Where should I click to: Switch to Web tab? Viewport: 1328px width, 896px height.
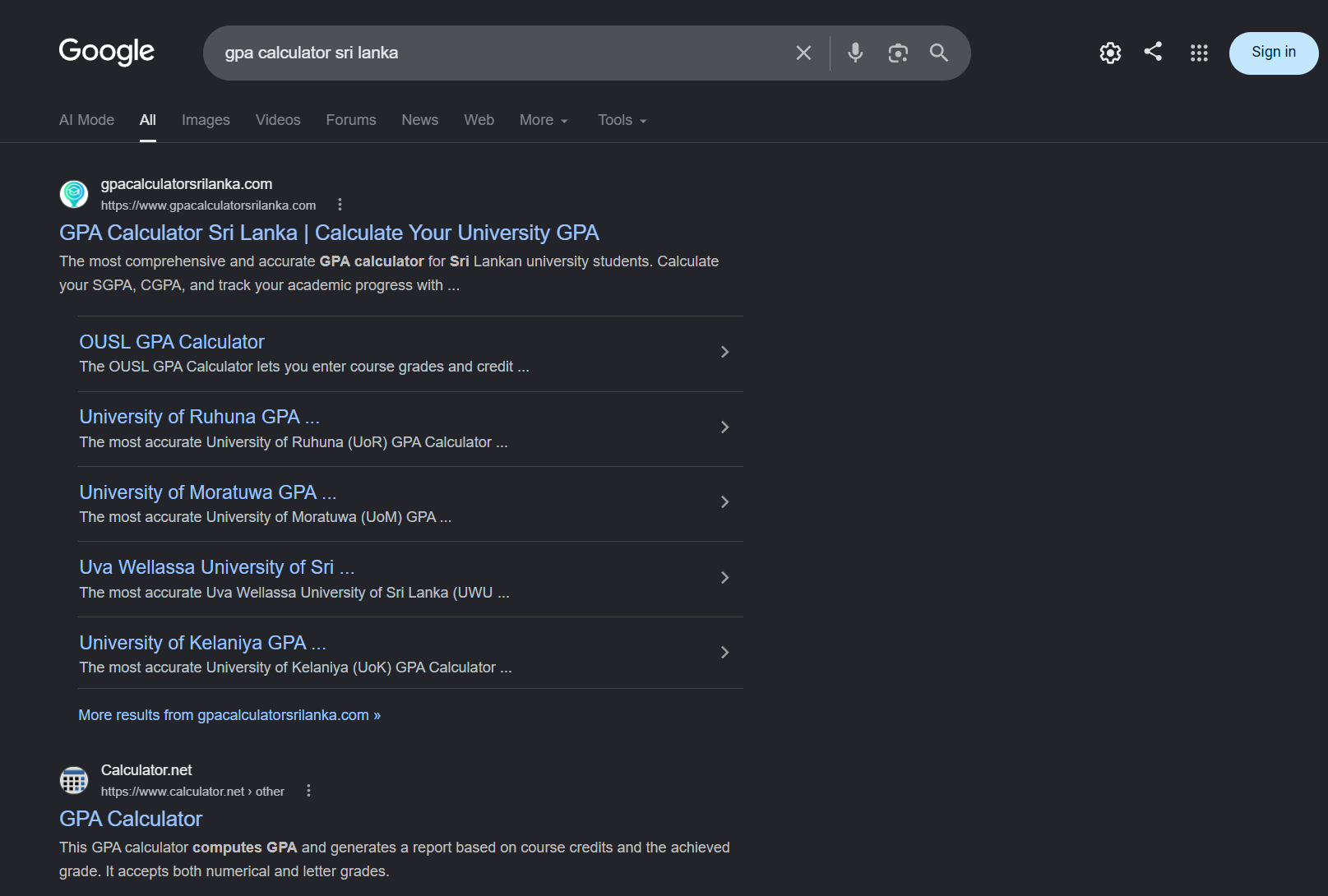pyautogui.click(x=479, y=120)
